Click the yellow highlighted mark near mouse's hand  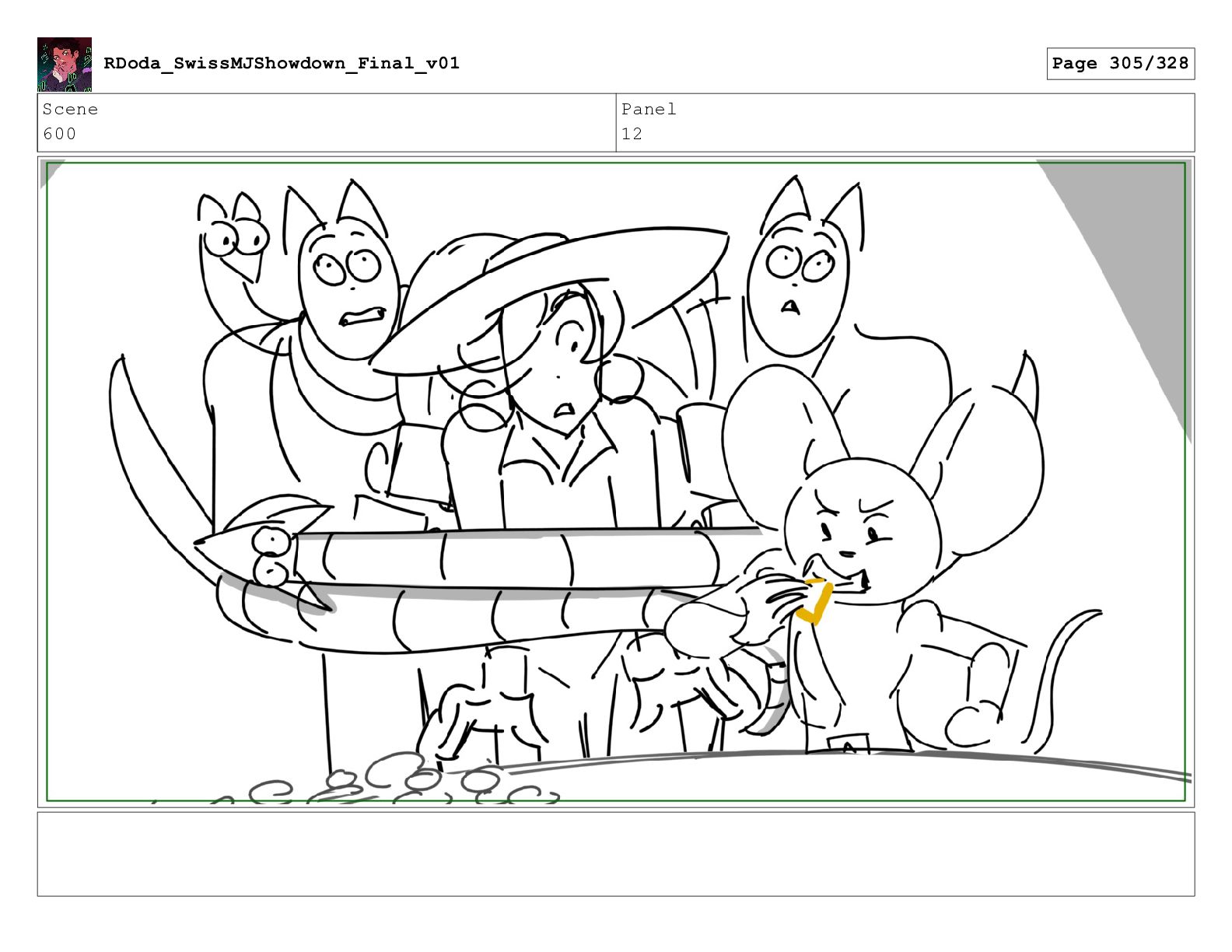[814, 602]
